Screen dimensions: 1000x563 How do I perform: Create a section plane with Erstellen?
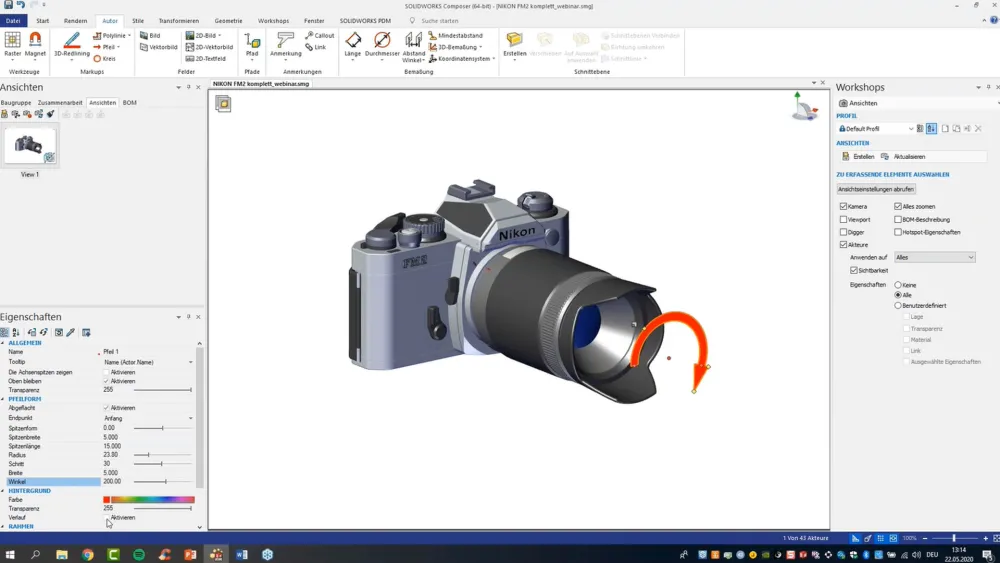(515, 45)
